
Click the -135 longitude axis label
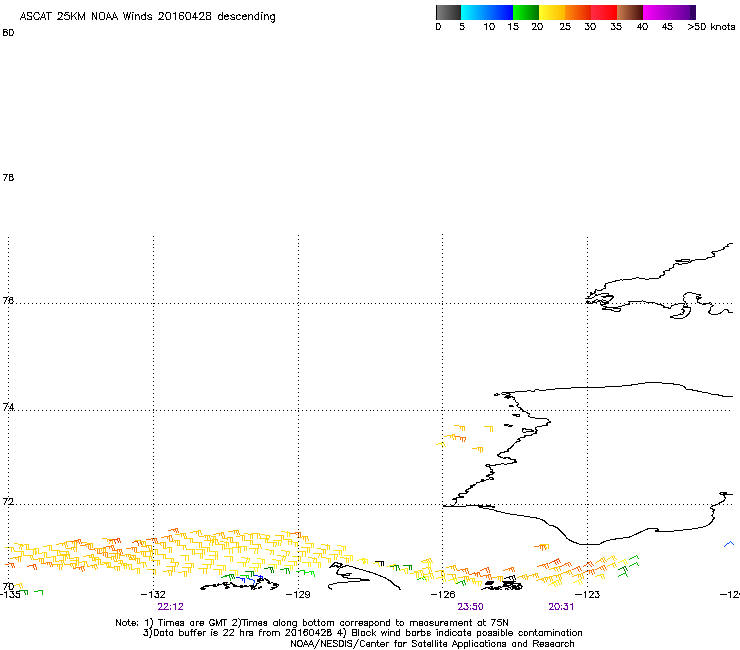click(x=10, y=594)
